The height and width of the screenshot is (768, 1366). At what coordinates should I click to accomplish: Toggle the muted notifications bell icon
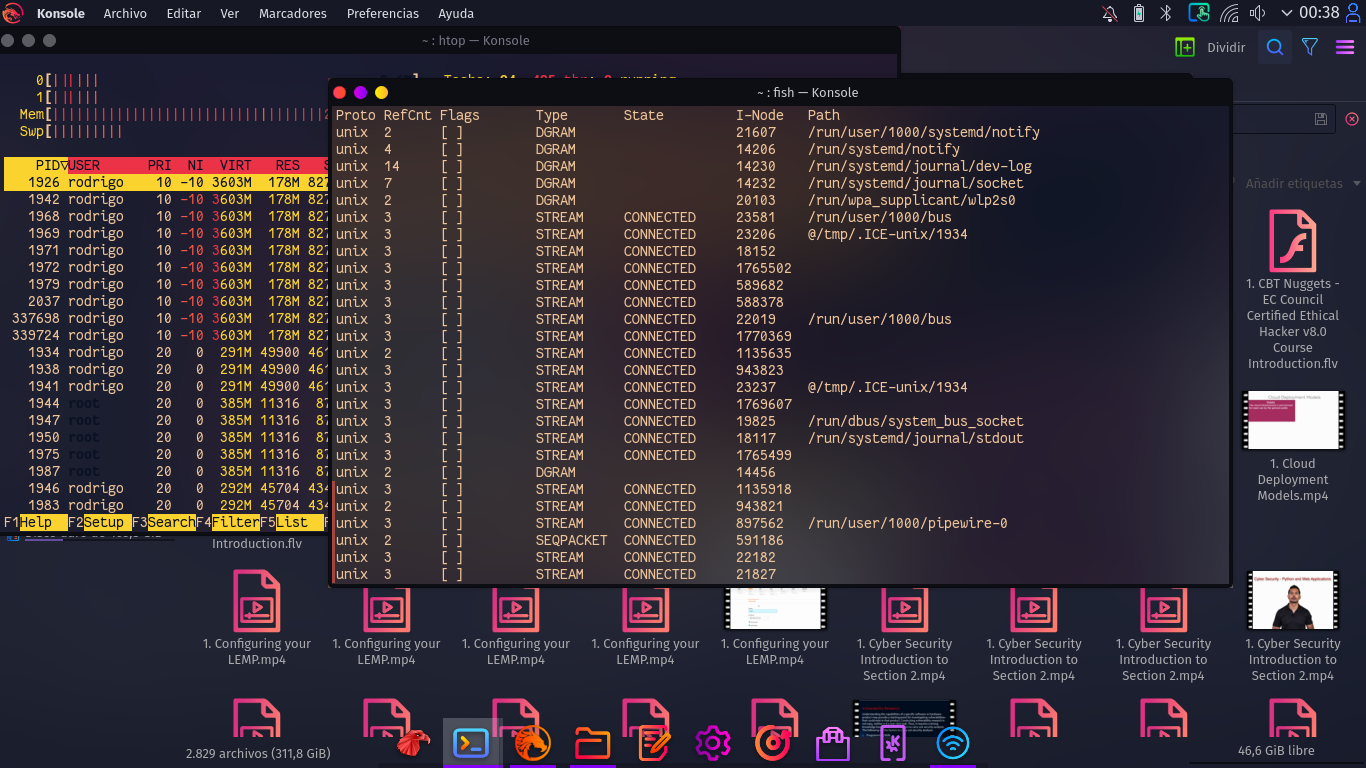click(x=1109, y=13)
